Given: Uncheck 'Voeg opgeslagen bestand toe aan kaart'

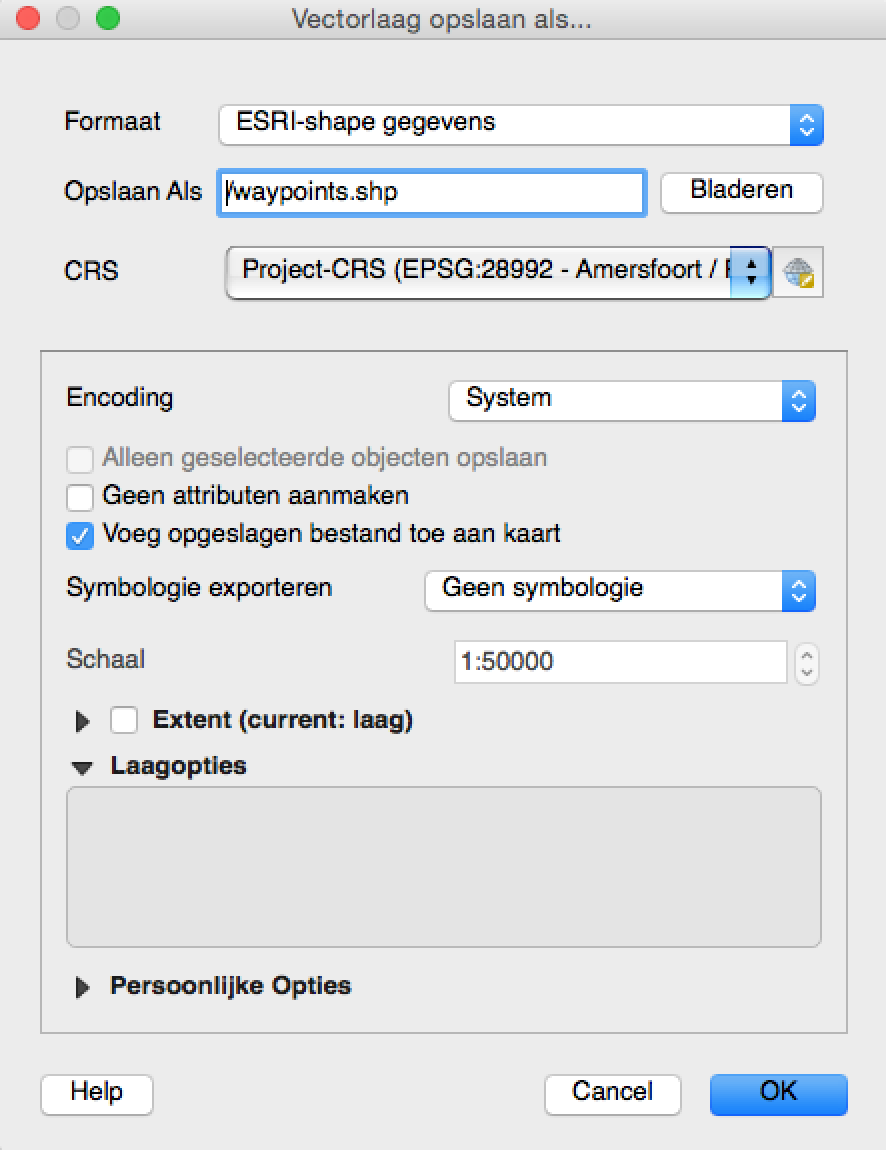Looking at the screenshot, I should 80,535.
